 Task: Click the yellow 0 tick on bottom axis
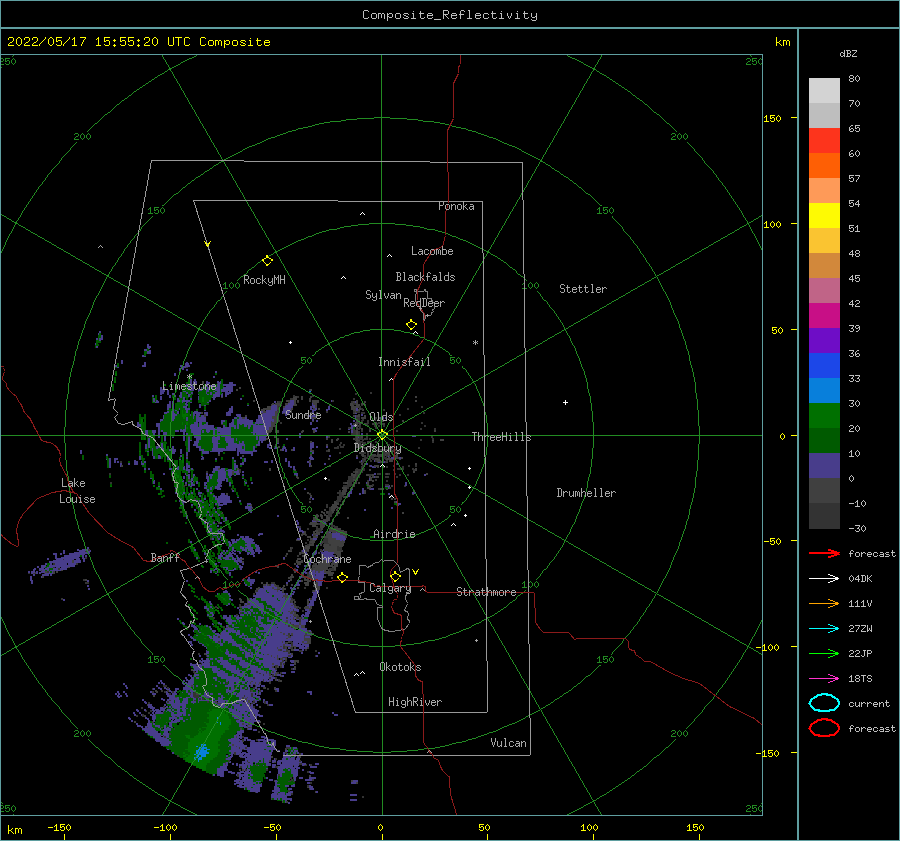coord(381,827)
